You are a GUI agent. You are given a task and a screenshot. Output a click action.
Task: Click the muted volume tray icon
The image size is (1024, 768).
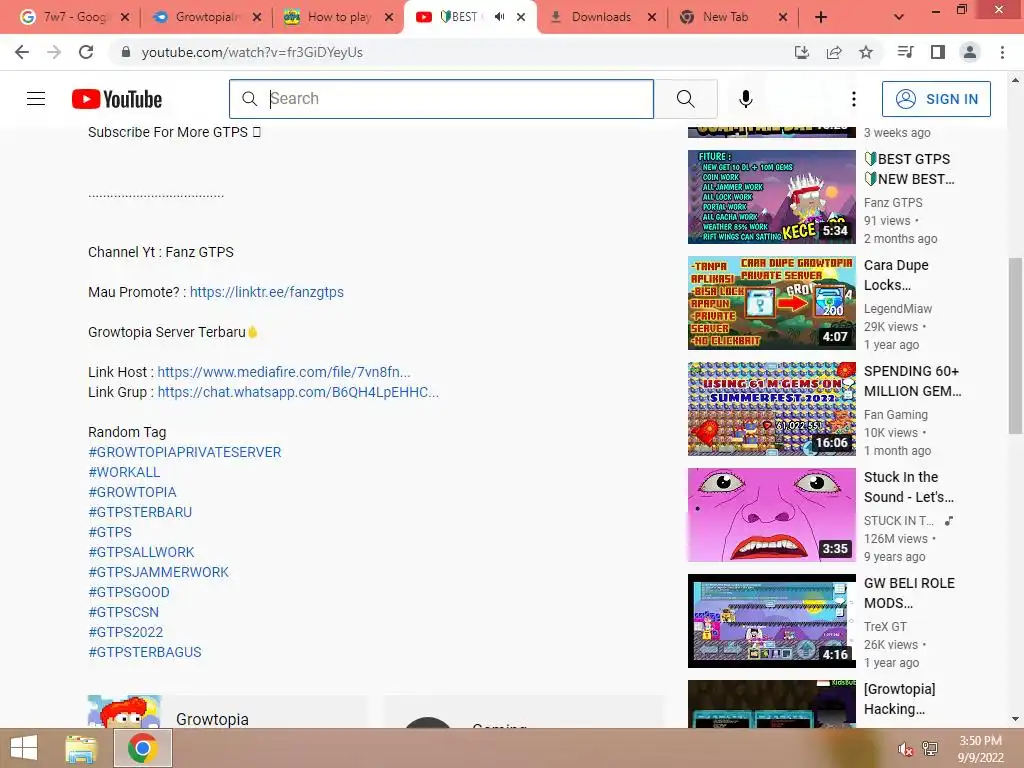pyautogui.click(x=905, y=749)
